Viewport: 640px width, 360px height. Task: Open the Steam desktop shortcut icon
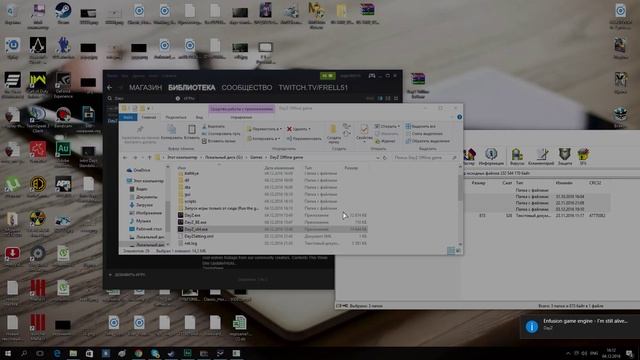click(x=63, y=13)
